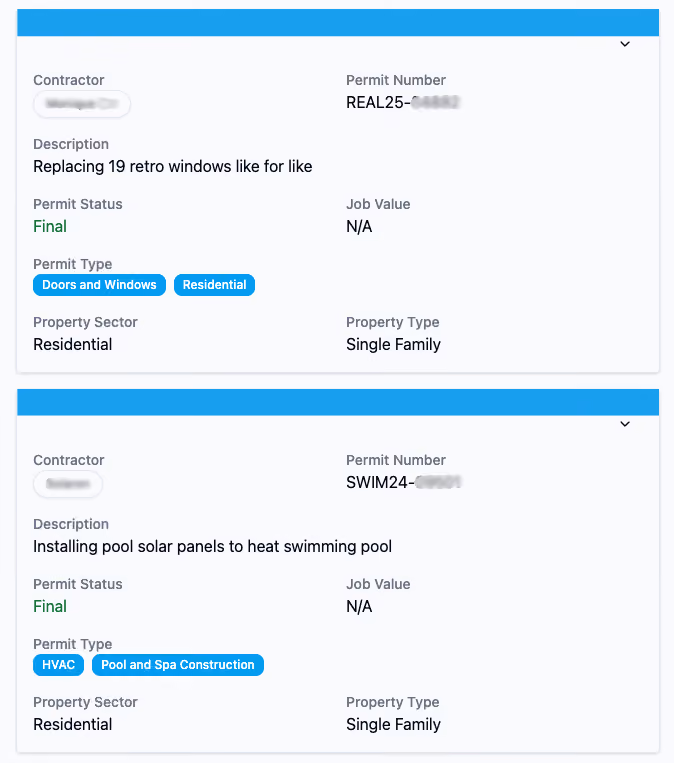Click the N/A job value on first card
This screenshot has width=674, height=763.
[359, 226]
